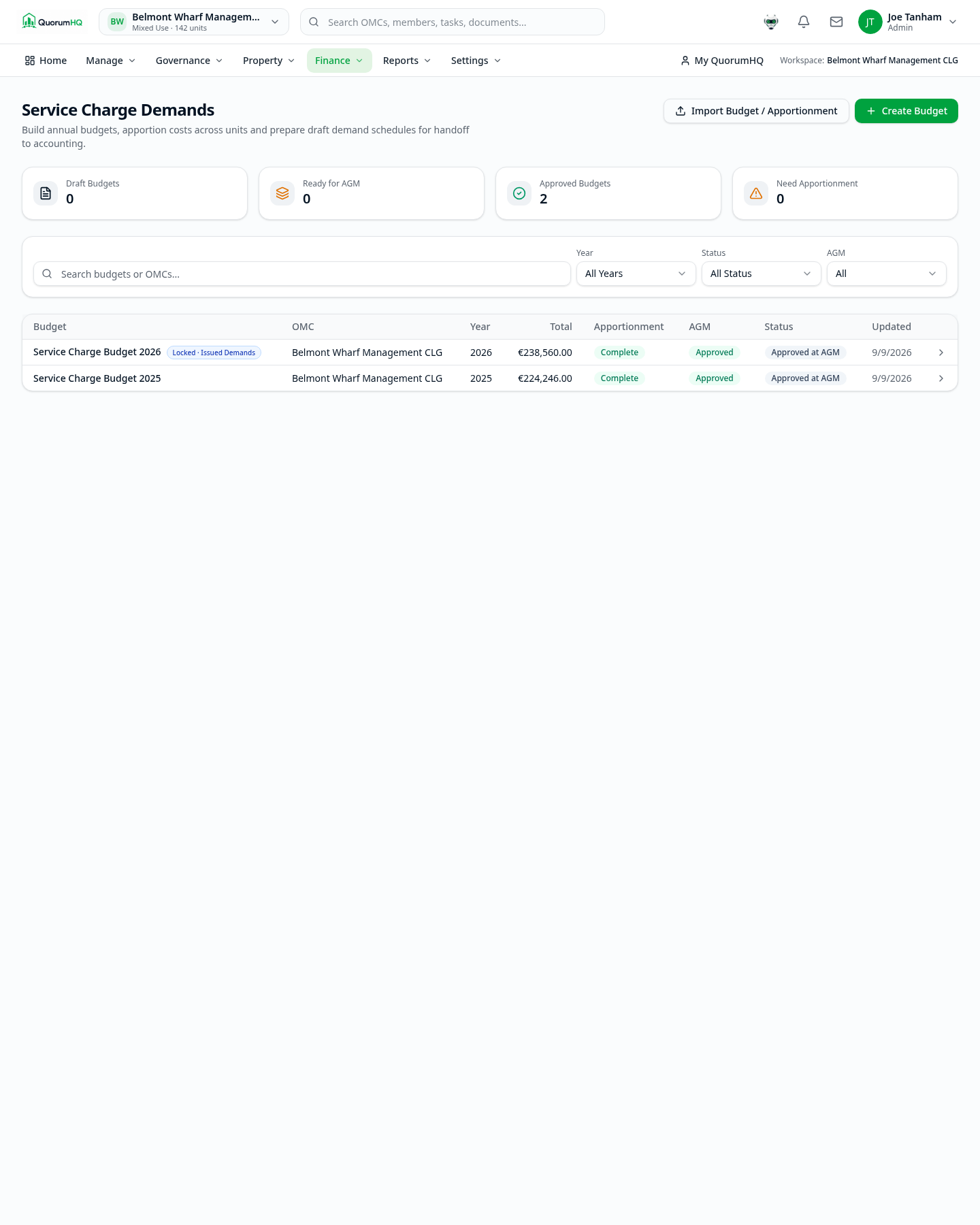980x1225 pixels.
Task: Open My QuorumHQ link
Action: point(722,61)
